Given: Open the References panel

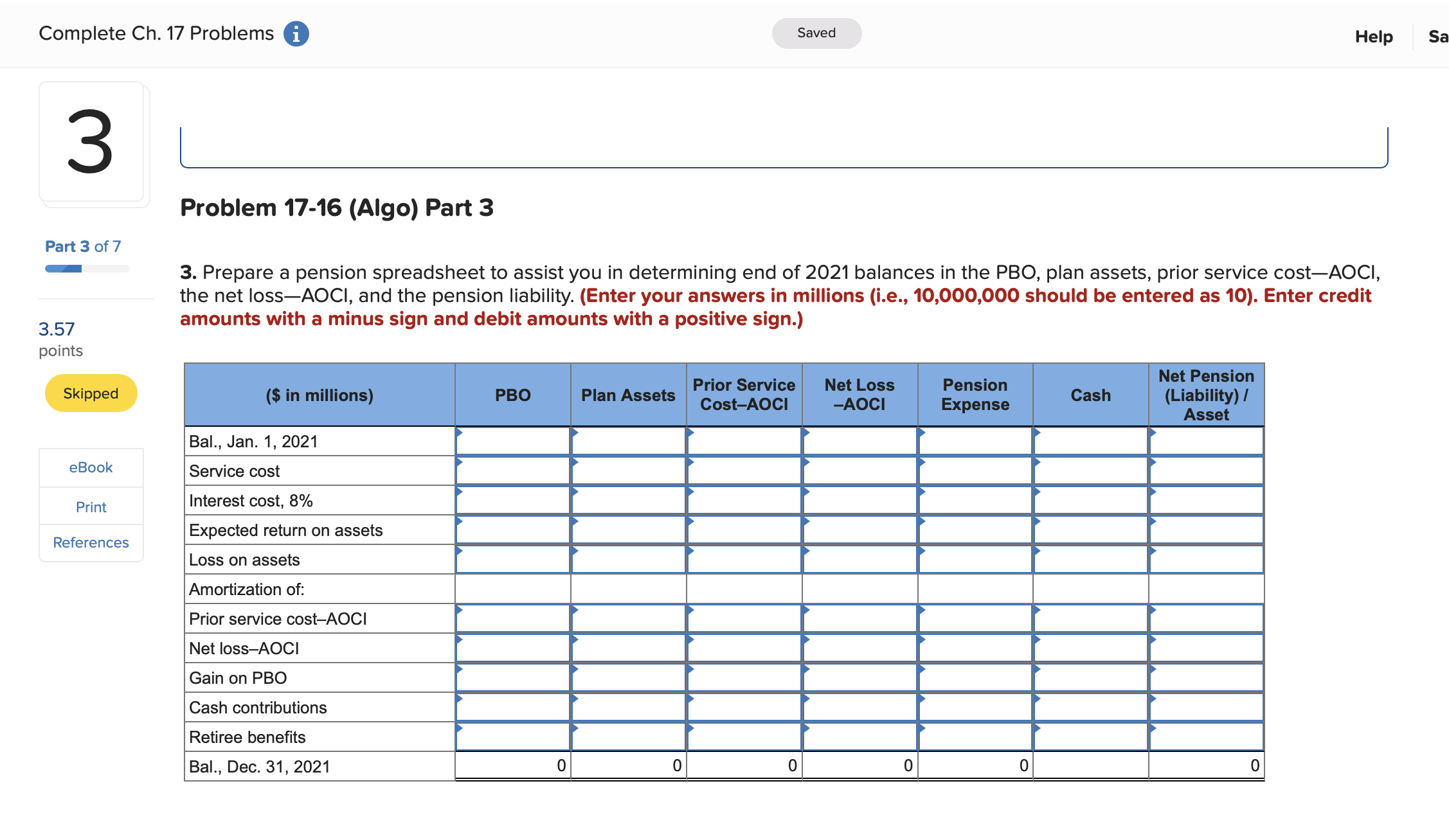Looking at the screenshot, I should [x=91, y=542].
